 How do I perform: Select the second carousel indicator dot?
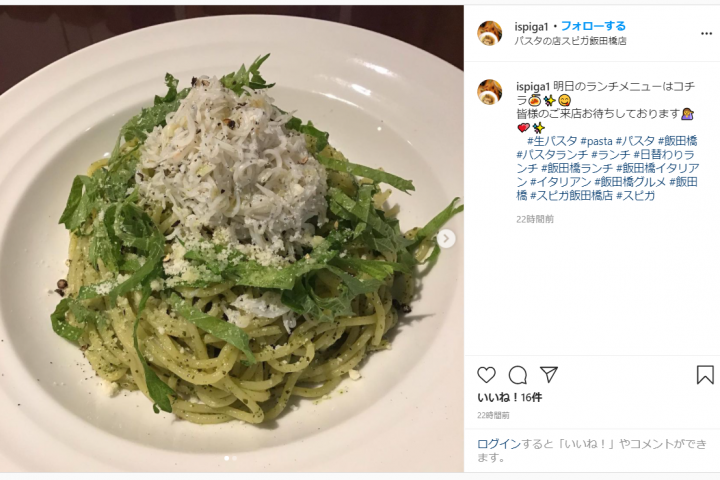click(x=234, y=458)
